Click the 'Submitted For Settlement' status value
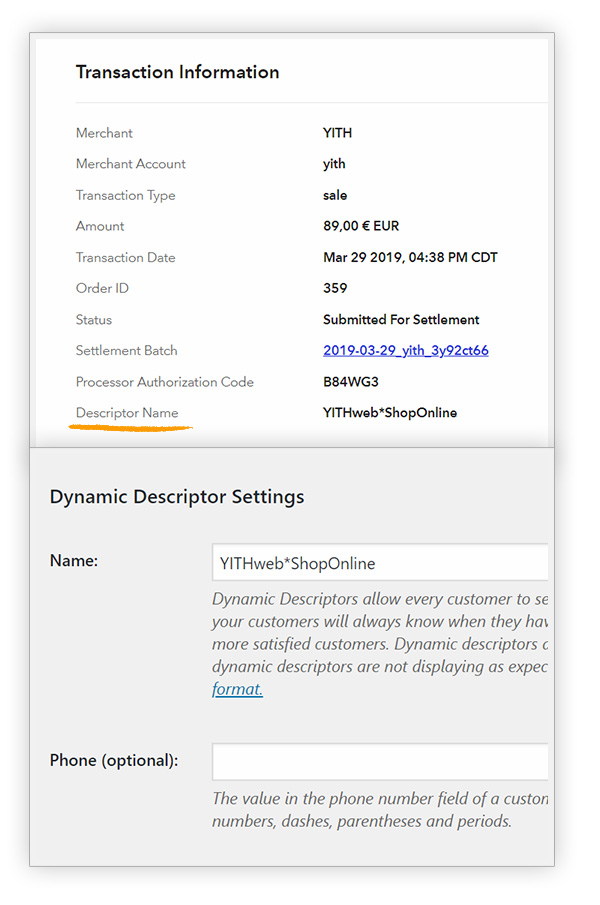Image resolution: width=600 pixels, height=905 pixels. [401, 320]
